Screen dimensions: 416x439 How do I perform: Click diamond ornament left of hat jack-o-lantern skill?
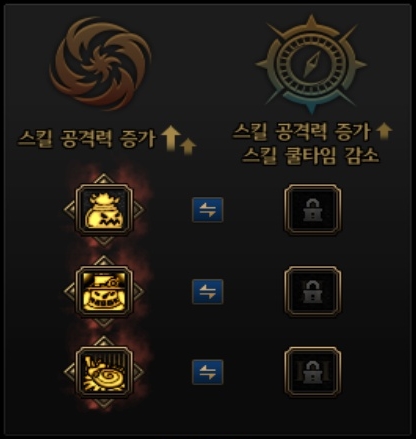[x=70, y=291]
